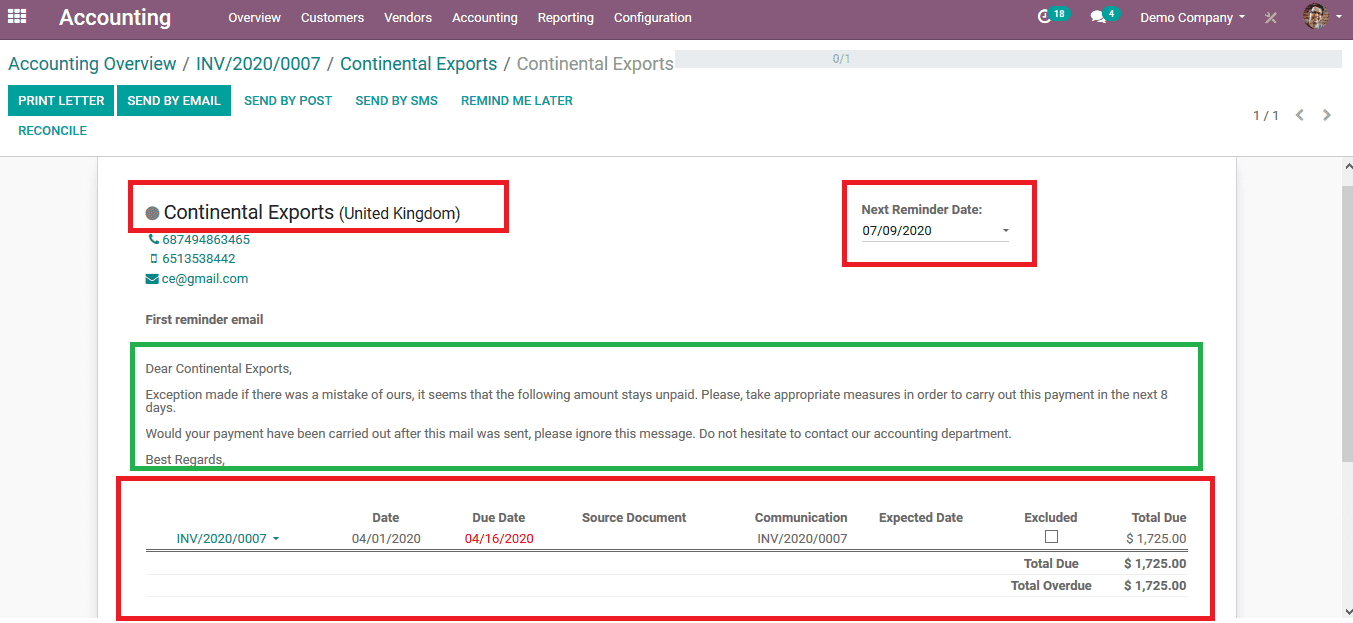The height and width of the screenshot is (623, 1353).
Task: Click the grey trust status dot
Action: [153, 213]
